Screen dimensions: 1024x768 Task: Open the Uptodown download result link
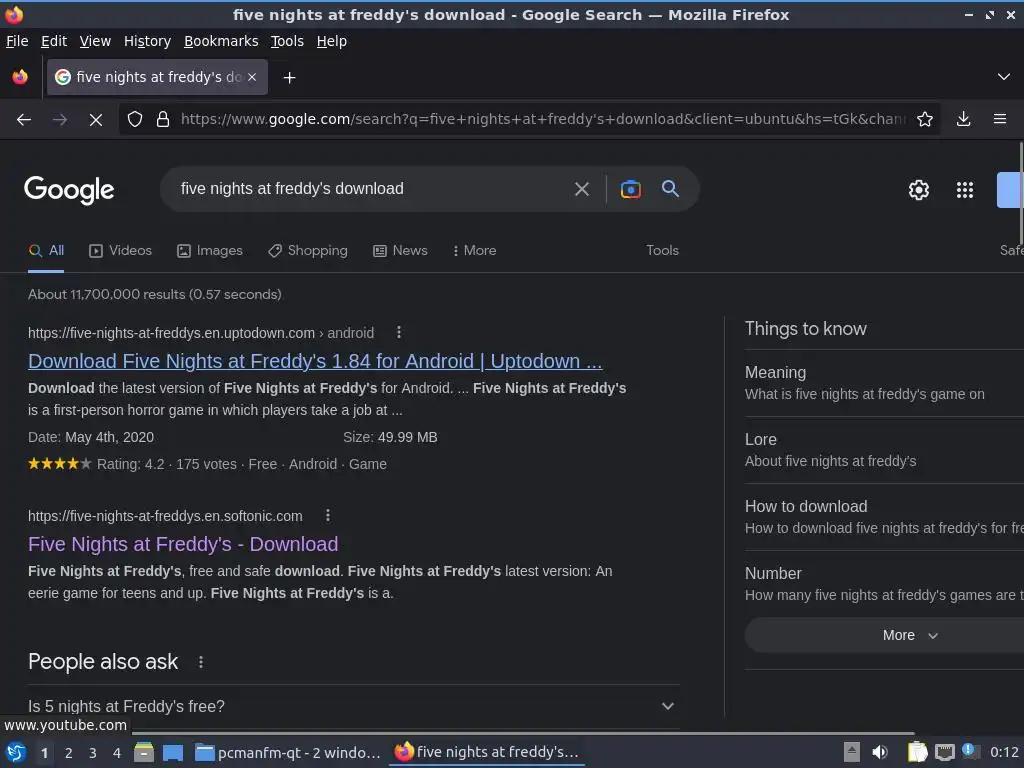coord(315,361)
